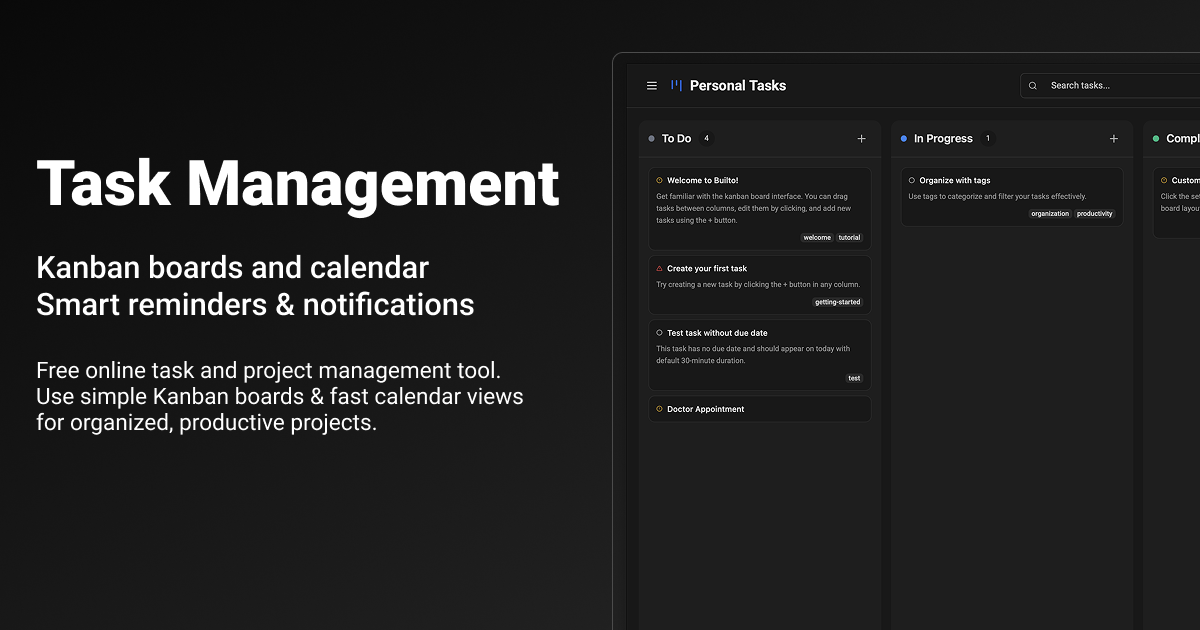Click the To Do column header title
Viewport: 1200px width, 630px height.
coord(676,139)
